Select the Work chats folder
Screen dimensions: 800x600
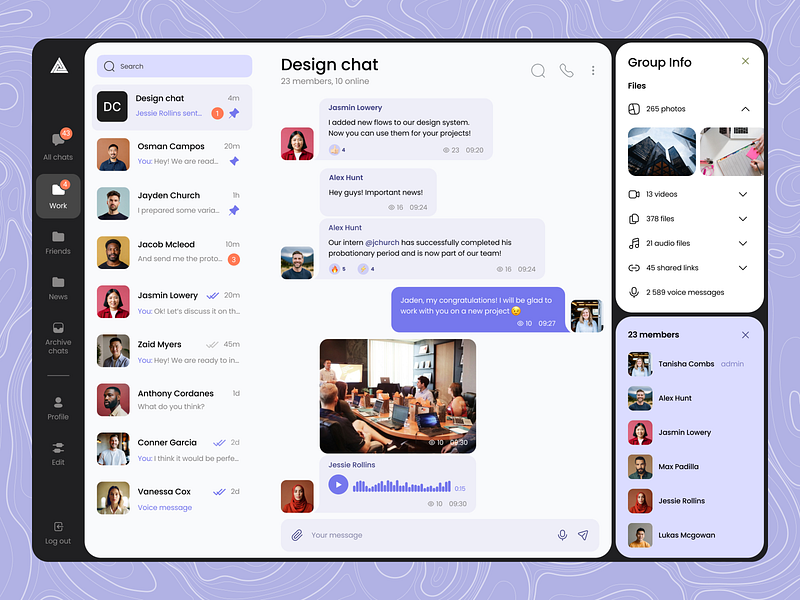click(x=57, y=196)
